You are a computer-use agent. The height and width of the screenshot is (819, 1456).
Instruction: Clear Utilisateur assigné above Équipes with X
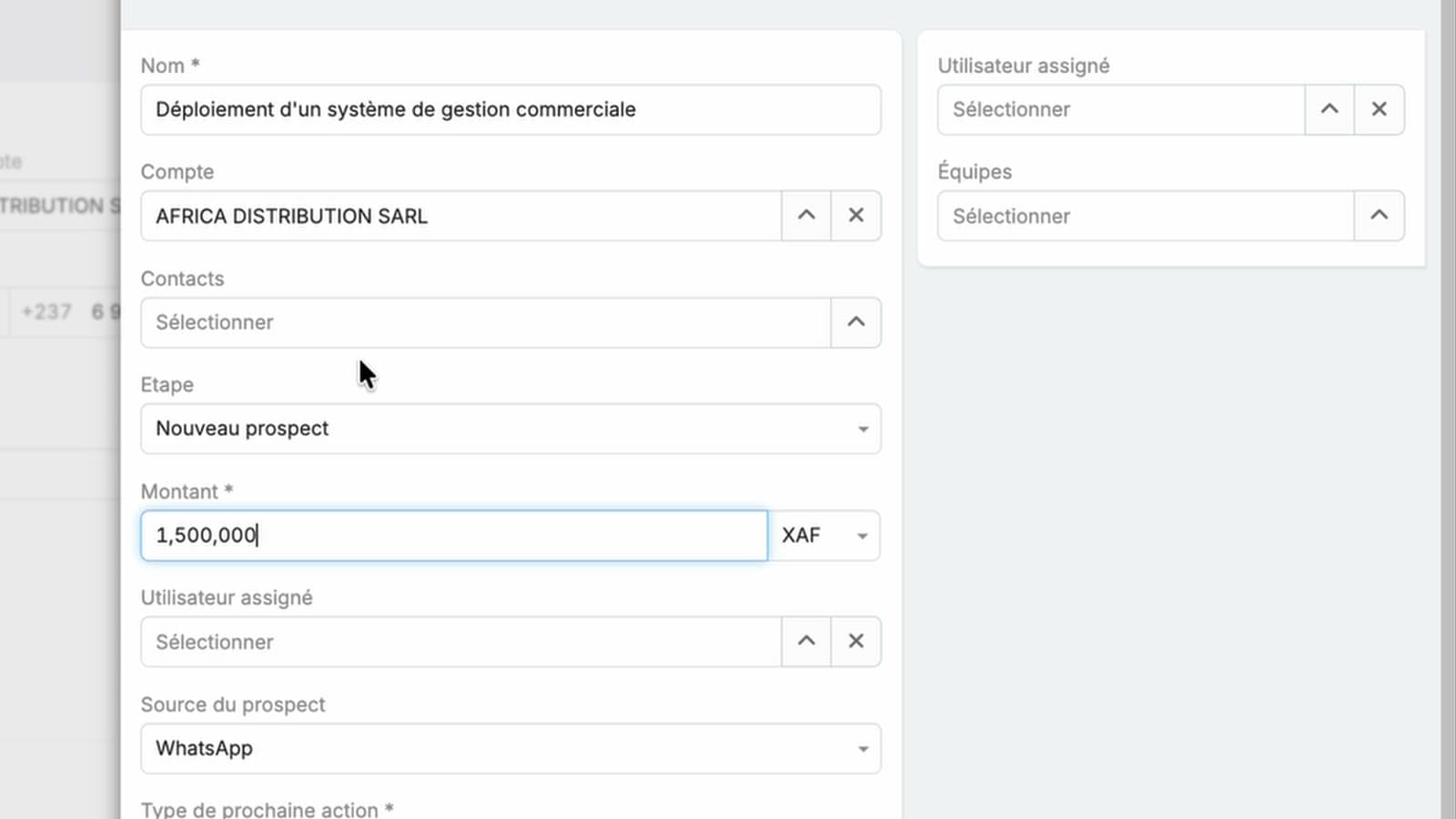pyautogui.click(x=1380, y=109)
